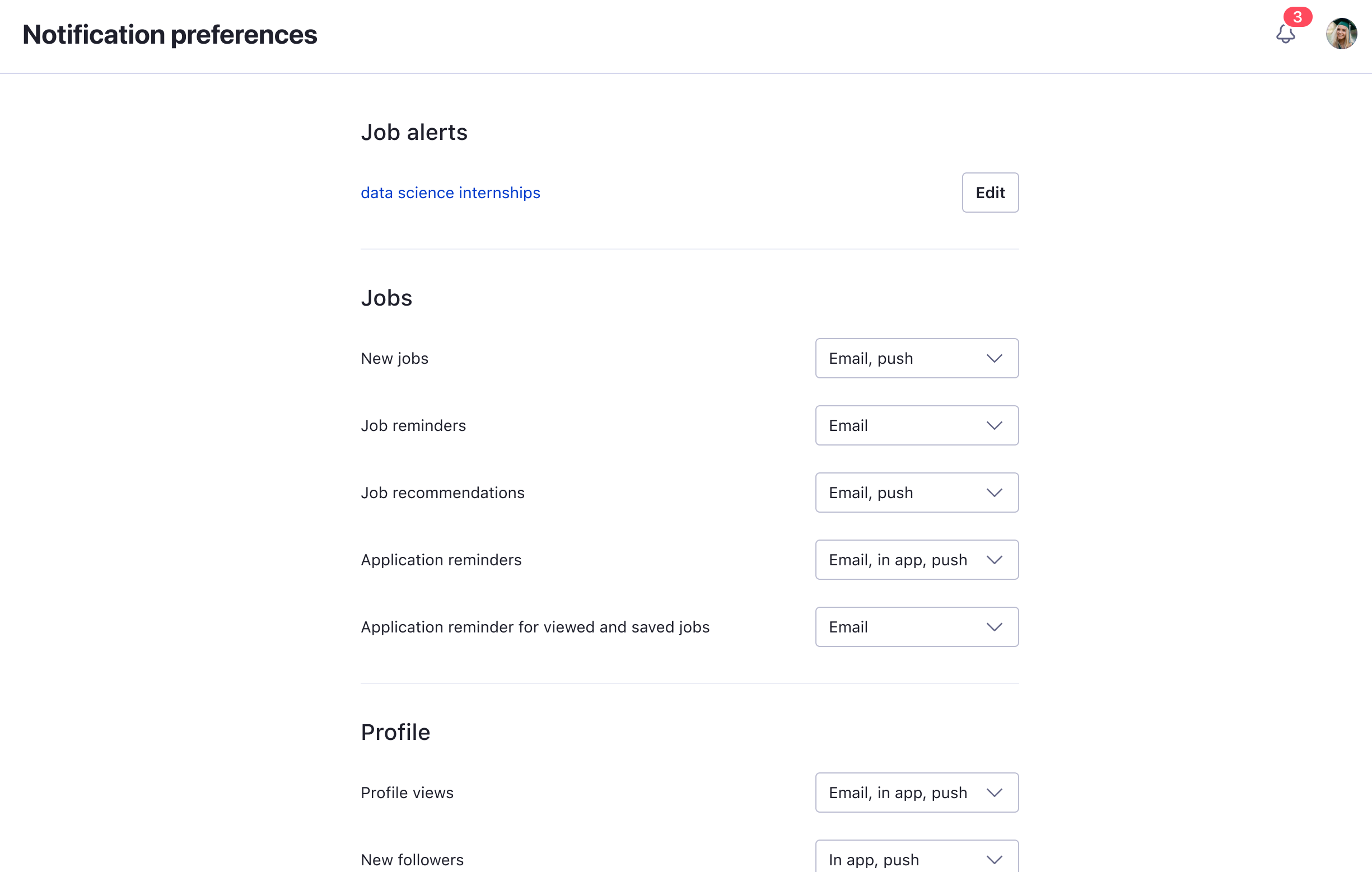
Task: Open the Job recommendations dropdown
Action: click(917, 493)
